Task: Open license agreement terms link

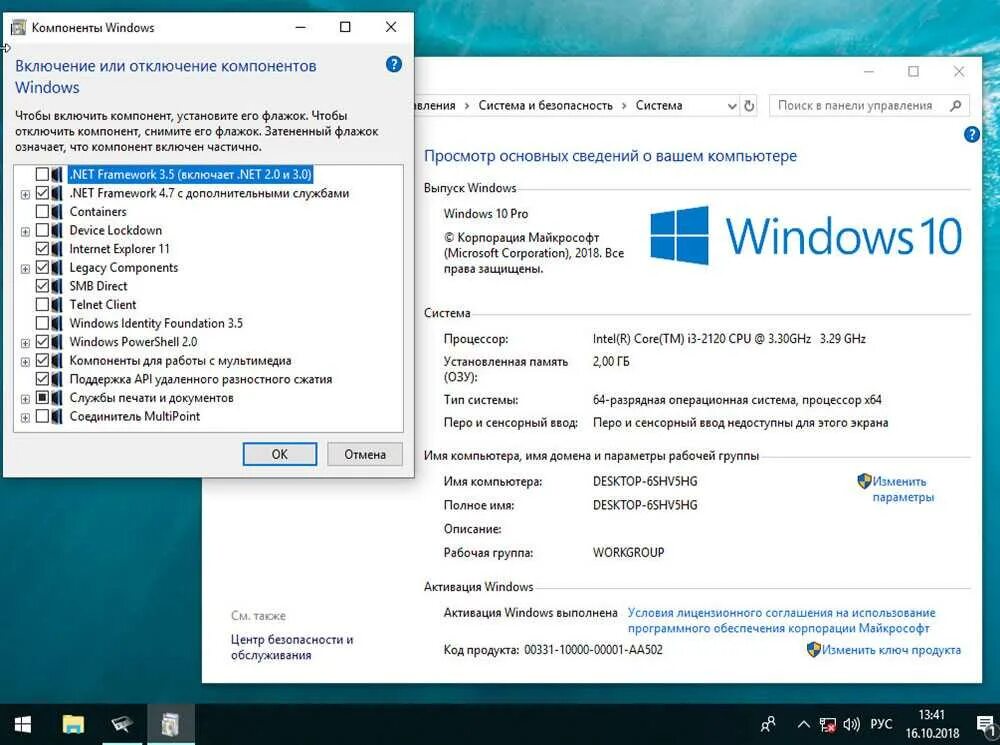Action: pos(781,620)
